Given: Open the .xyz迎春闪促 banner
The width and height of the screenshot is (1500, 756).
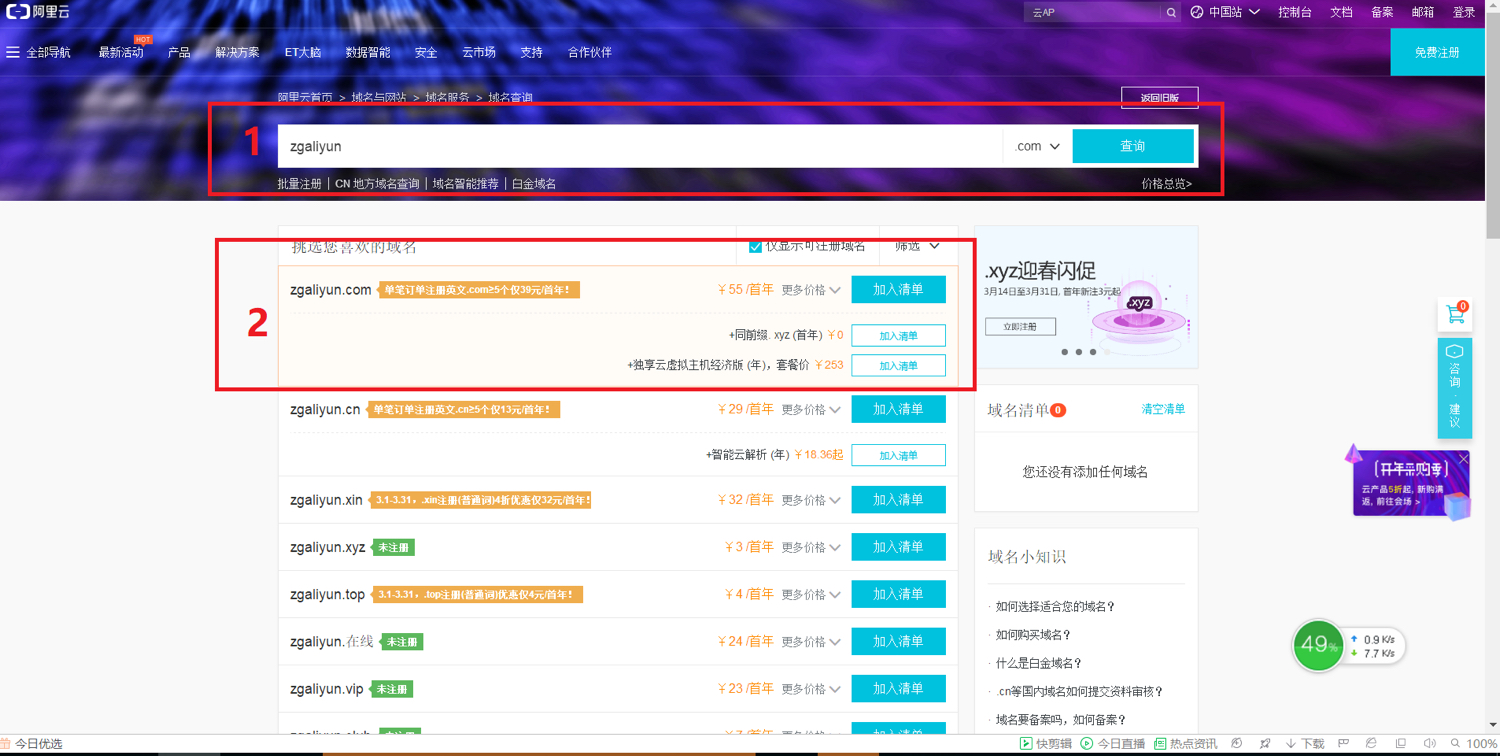Looking at the screenshot, I should click(x=1086, y=297).
